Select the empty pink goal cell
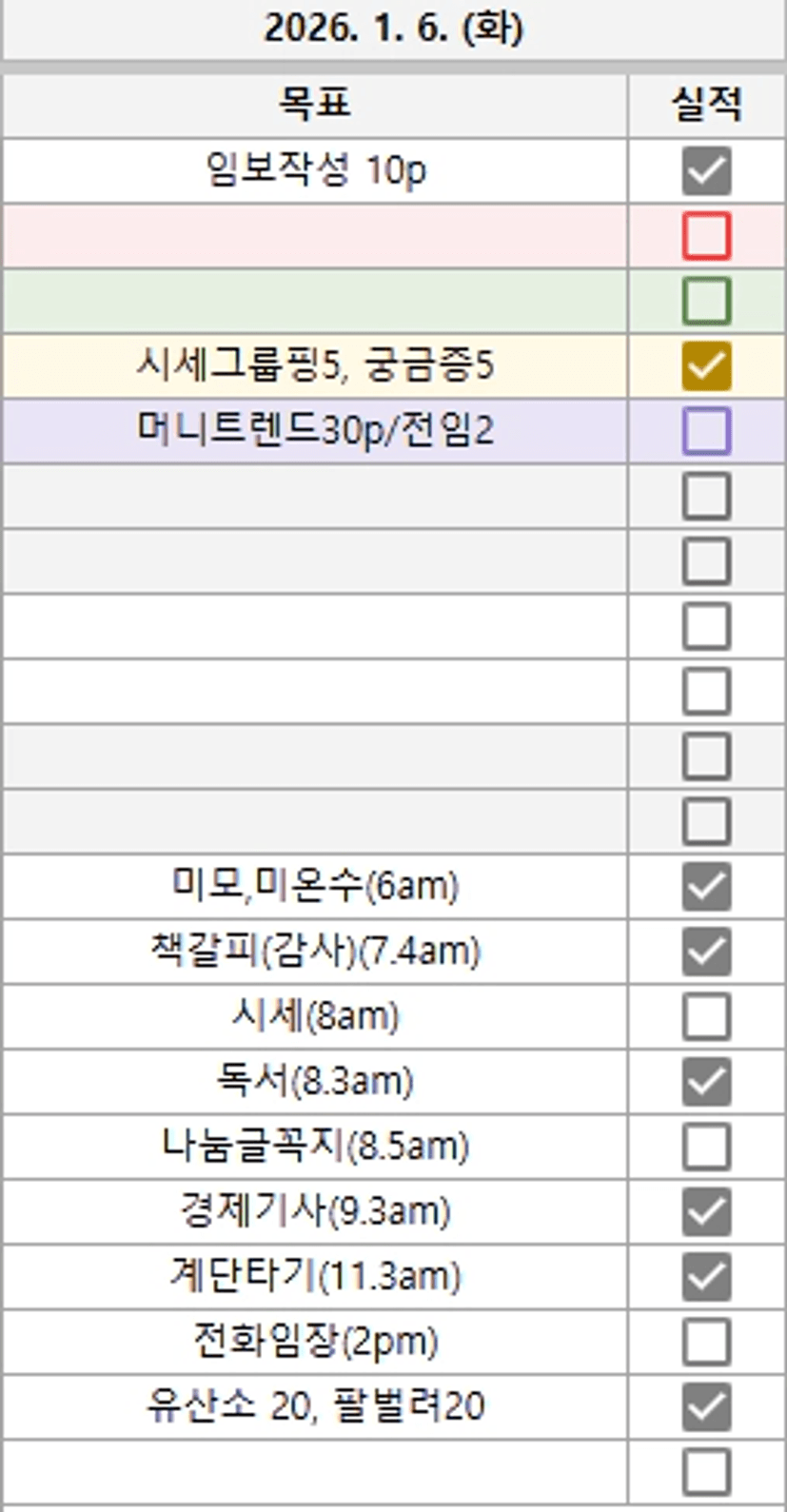Image resolution: width=787 pixels, height=1512 pixels. [x=315, y=236]
